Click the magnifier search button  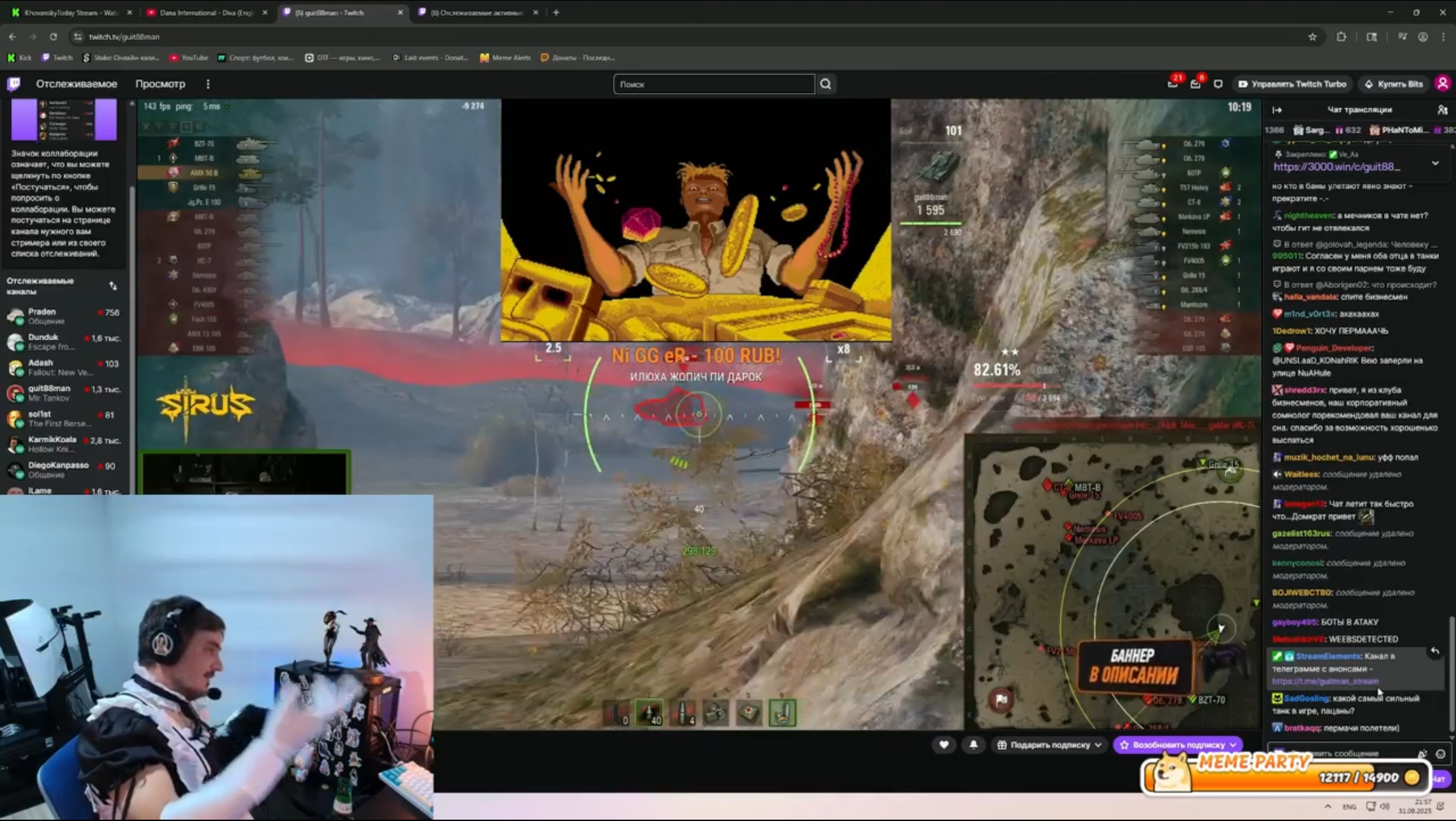(826, 84)
